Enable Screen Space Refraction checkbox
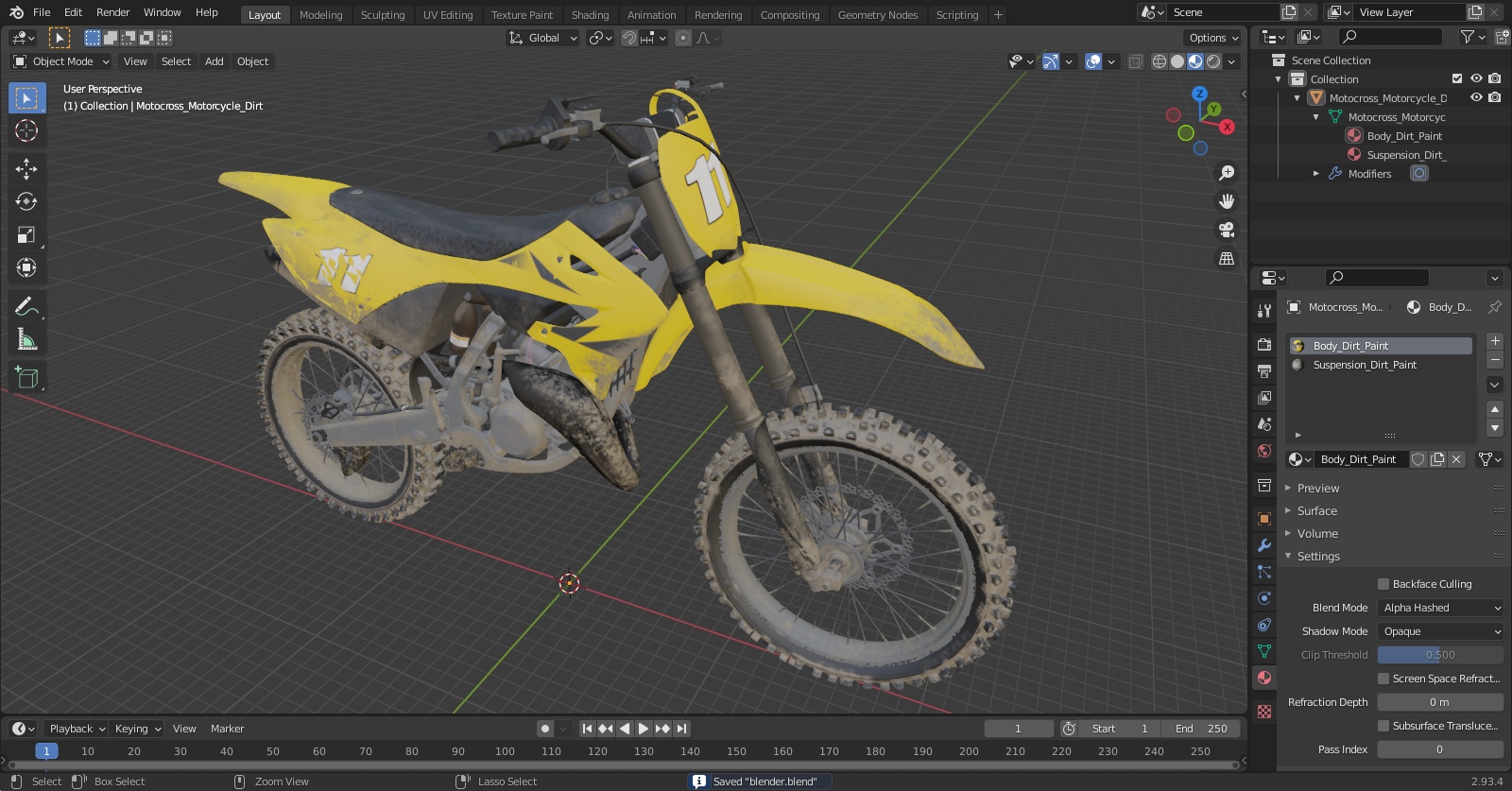The image size is (1512, 791). pyautogui.click(x=1383, y=679)
